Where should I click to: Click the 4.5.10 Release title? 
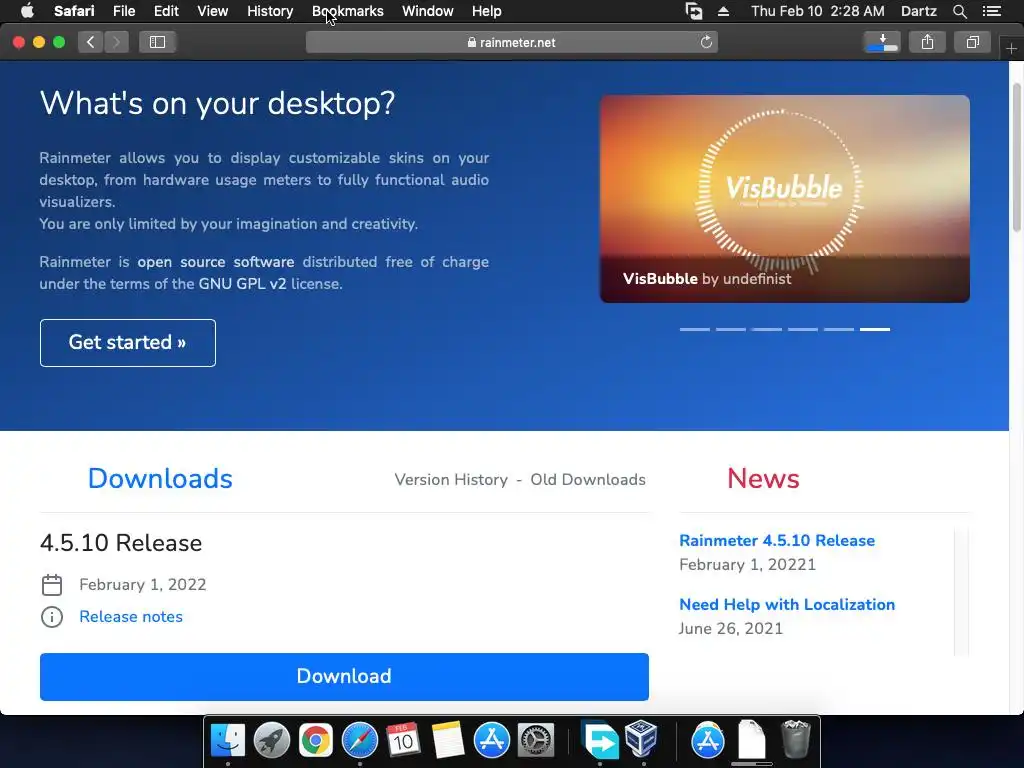tap(121, 543)
